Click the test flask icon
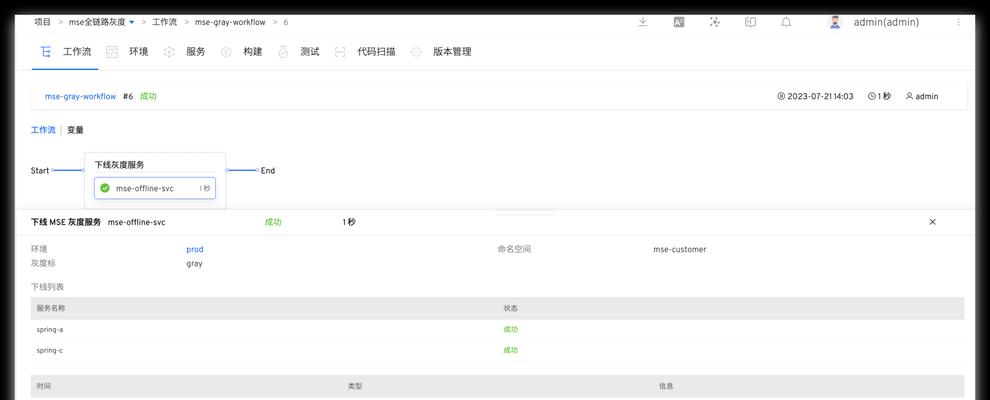 coord(283,52)
